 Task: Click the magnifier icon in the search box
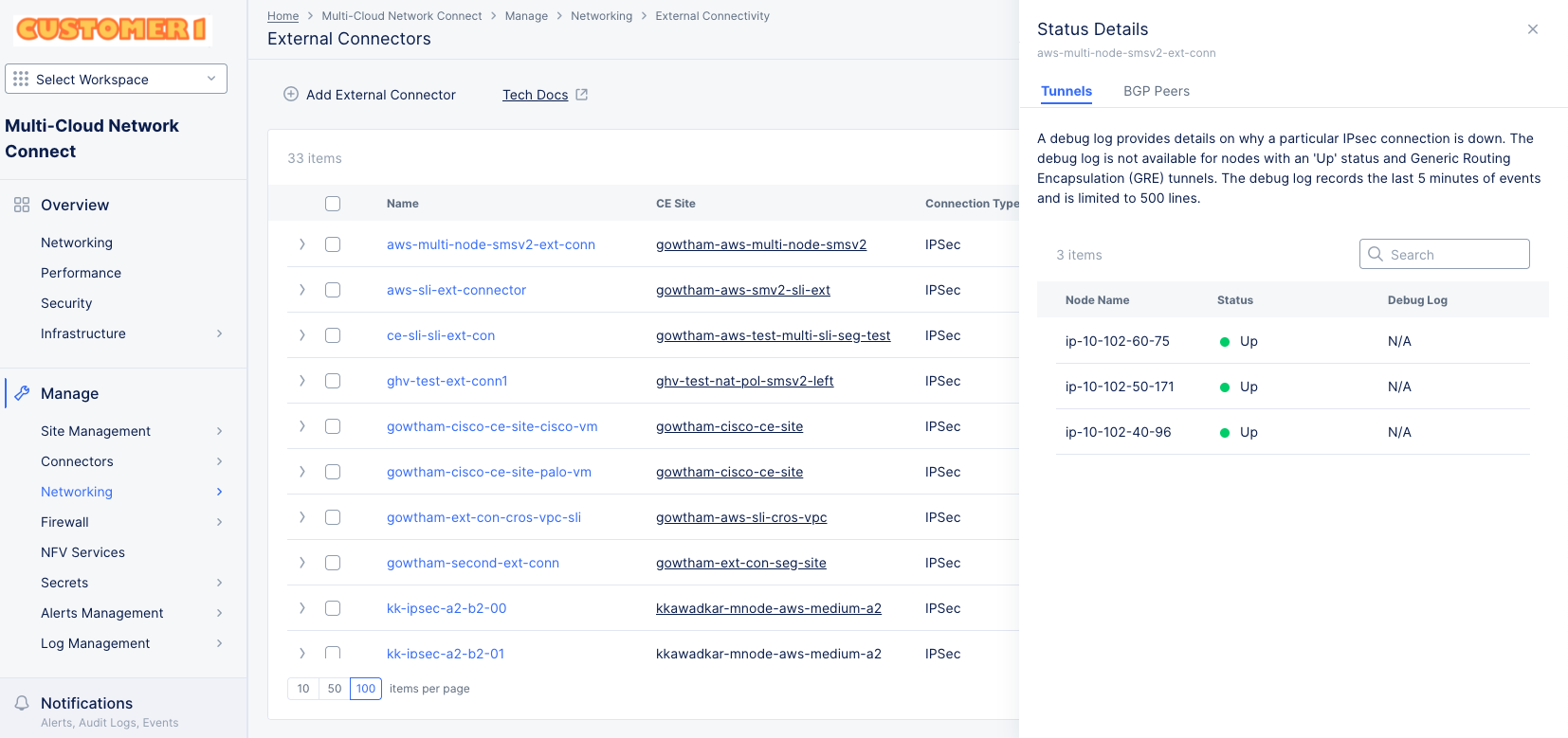1376,254
